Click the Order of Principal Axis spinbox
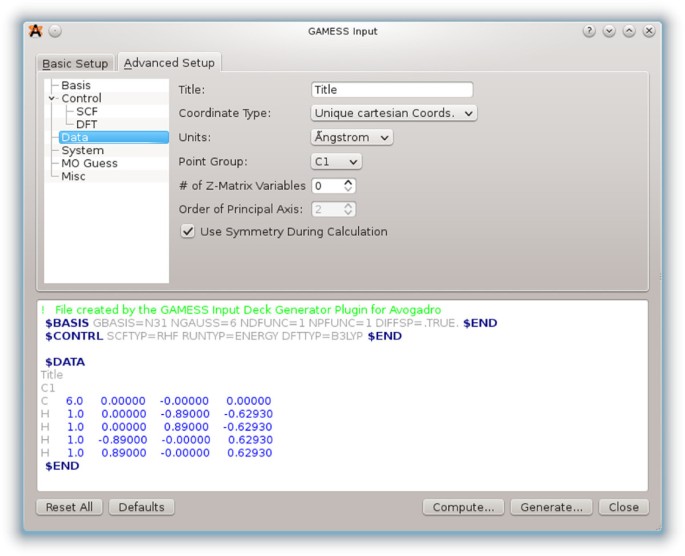Screen dimensions: 685x556 (x=334, y=209)
